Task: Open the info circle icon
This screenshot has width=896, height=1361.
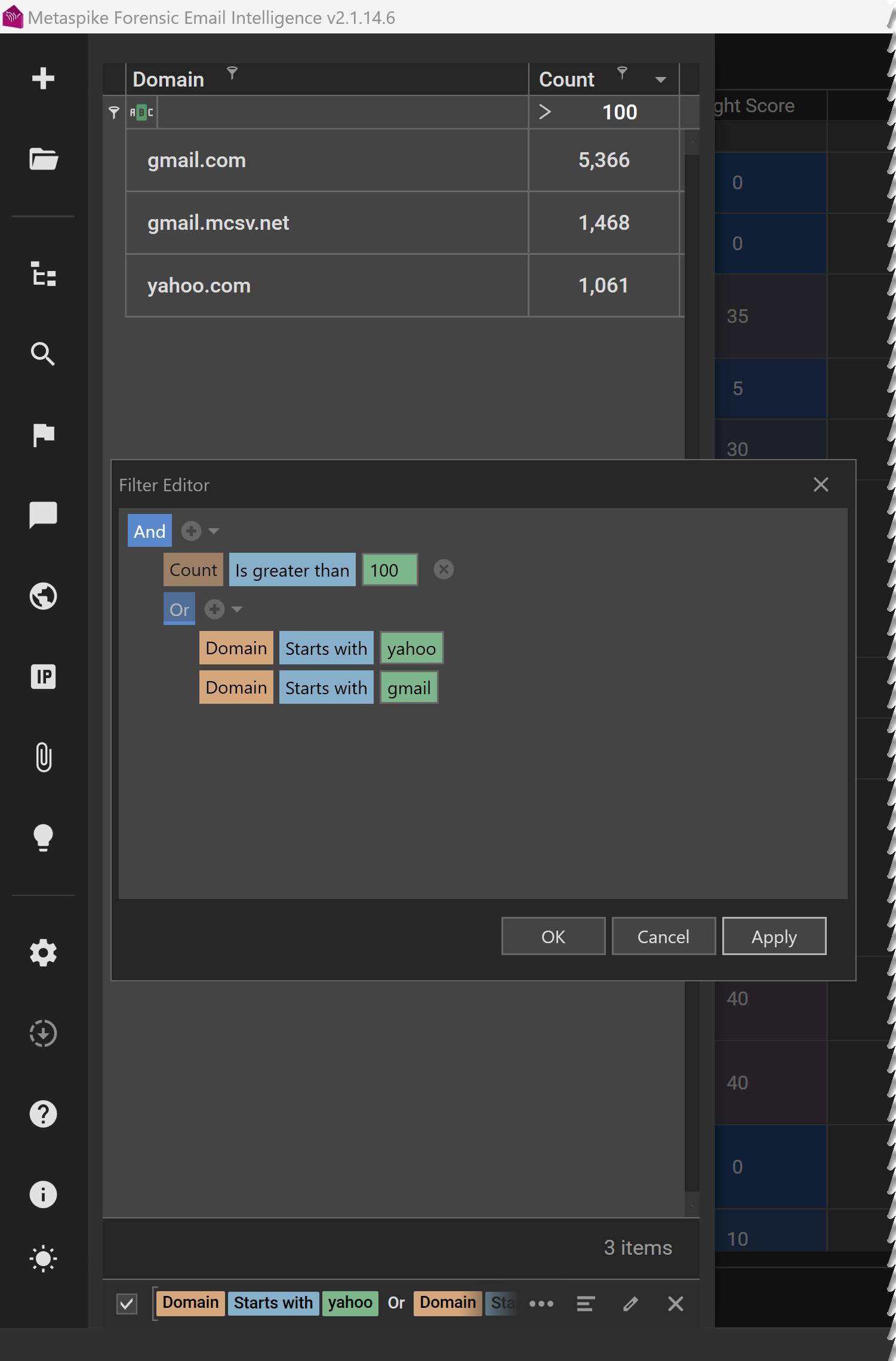Action: pyautogui.click(x=43, y=1194)
